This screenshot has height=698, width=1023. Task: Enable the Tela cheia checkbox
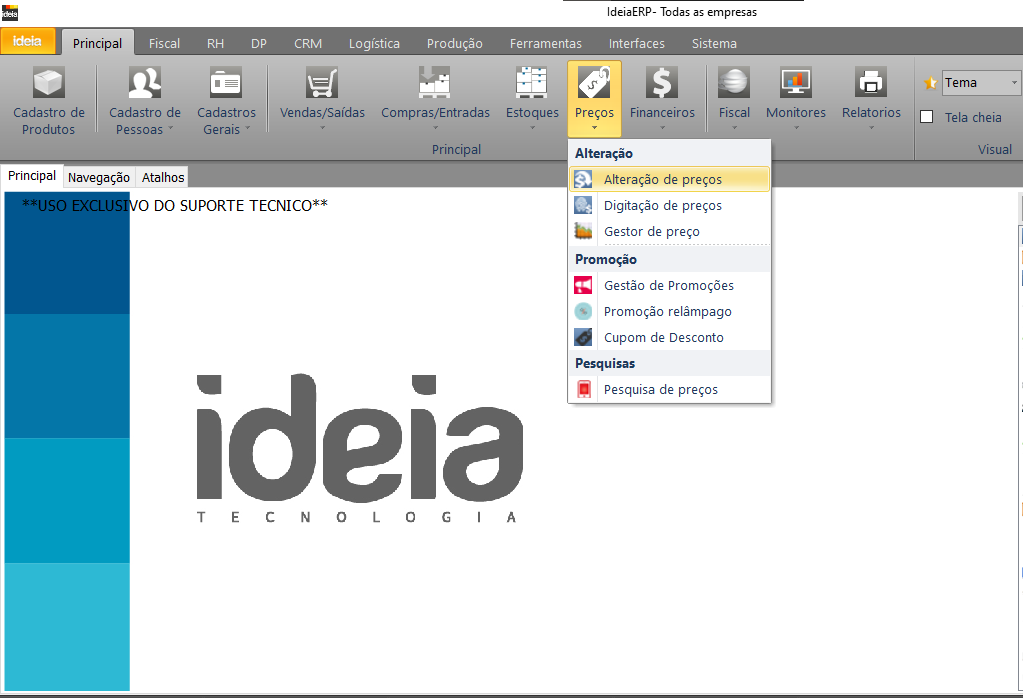click(x=927, y=117)
